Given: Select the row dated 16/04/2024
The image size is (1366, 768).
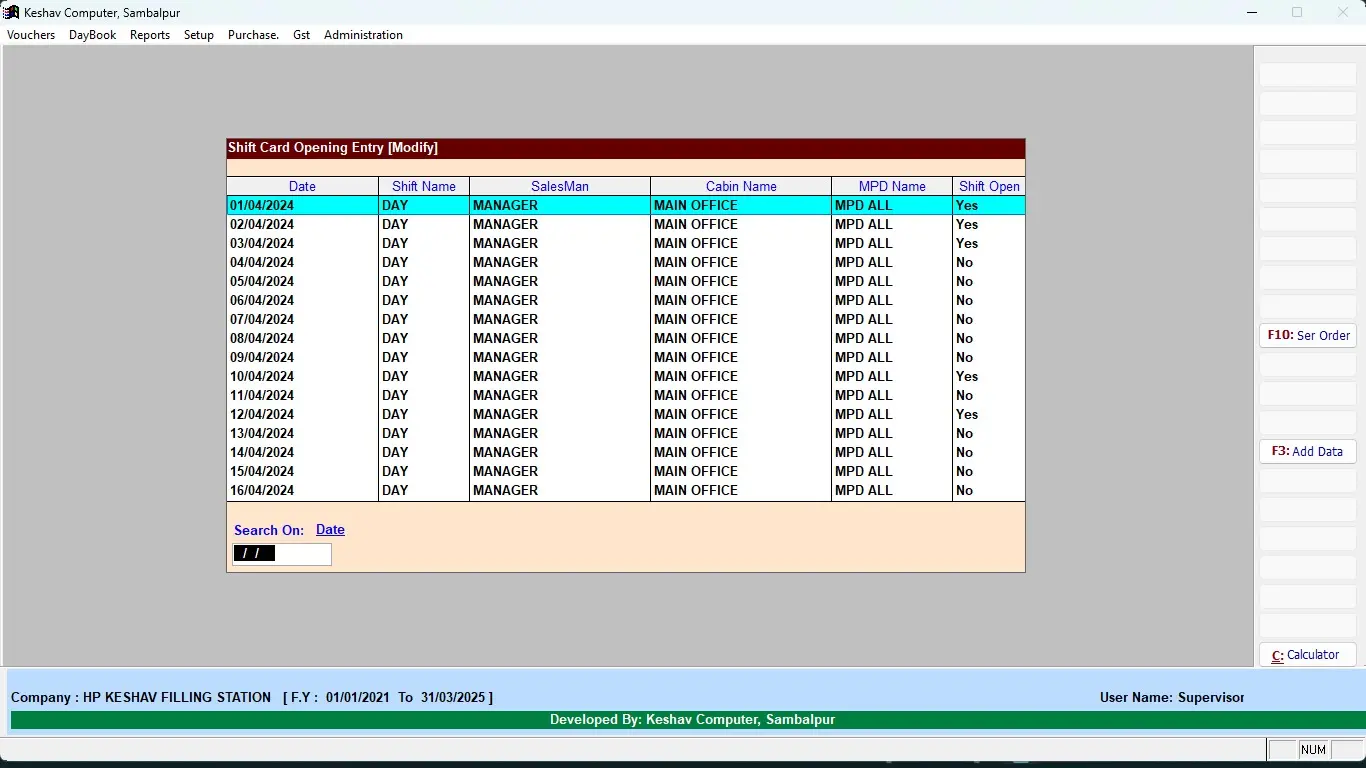Looking at the screenshot, I should 626,490.
